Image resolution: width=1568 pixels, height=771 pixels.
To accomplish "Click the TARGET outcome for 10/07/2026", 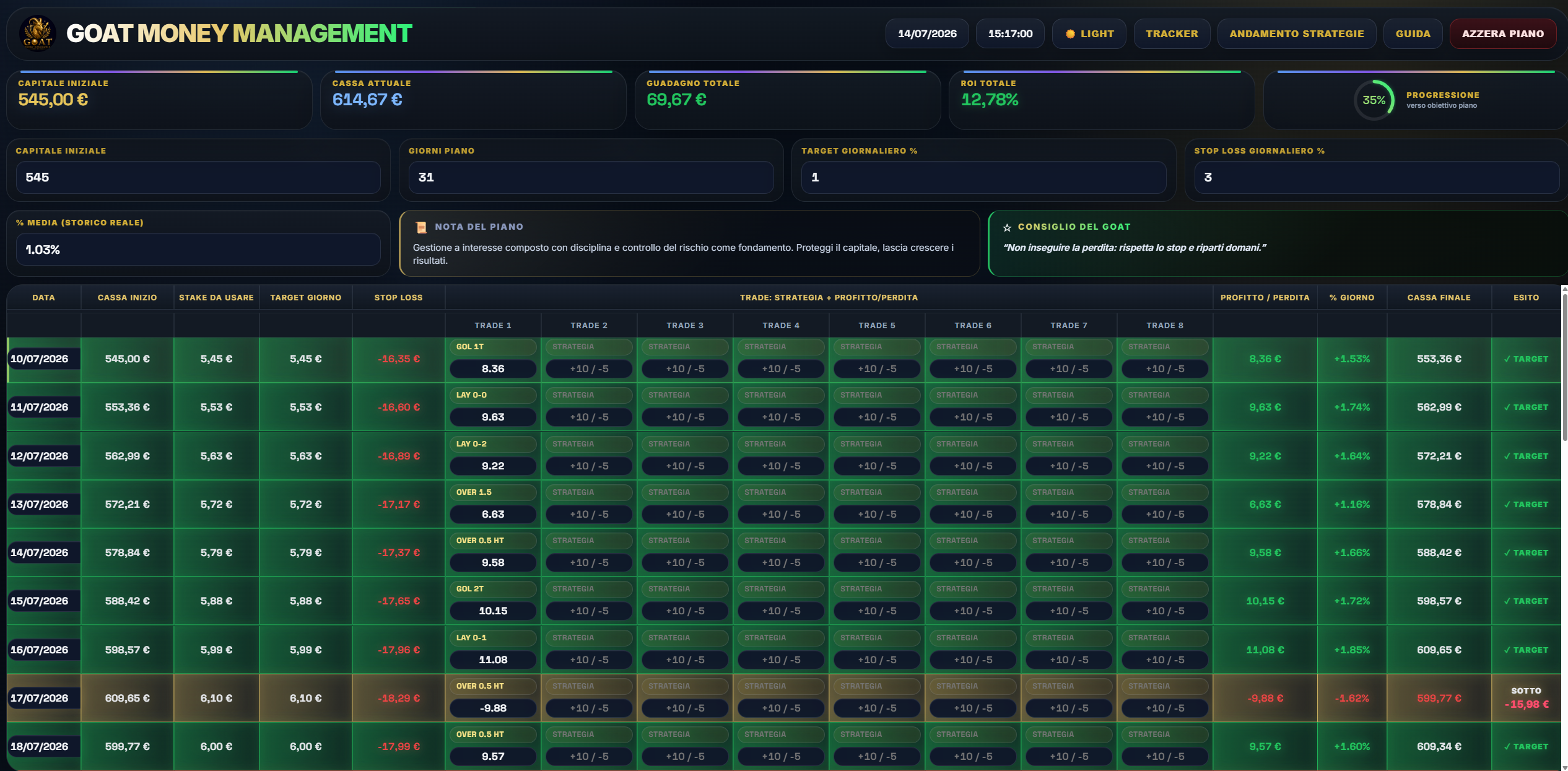I will pyautogui.click(x=1526, y=359).
